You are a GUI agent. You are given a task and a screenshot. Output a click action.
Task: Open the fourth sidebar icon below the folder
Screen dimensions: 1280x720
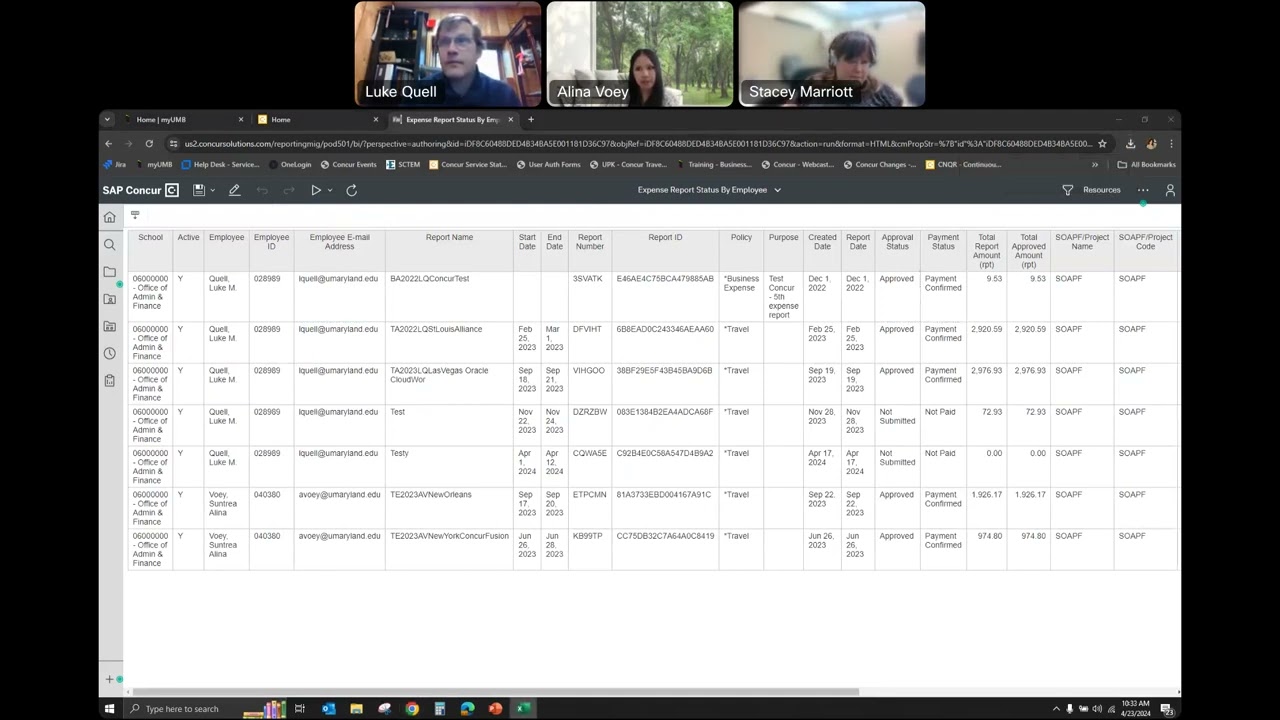click(109, 299)
